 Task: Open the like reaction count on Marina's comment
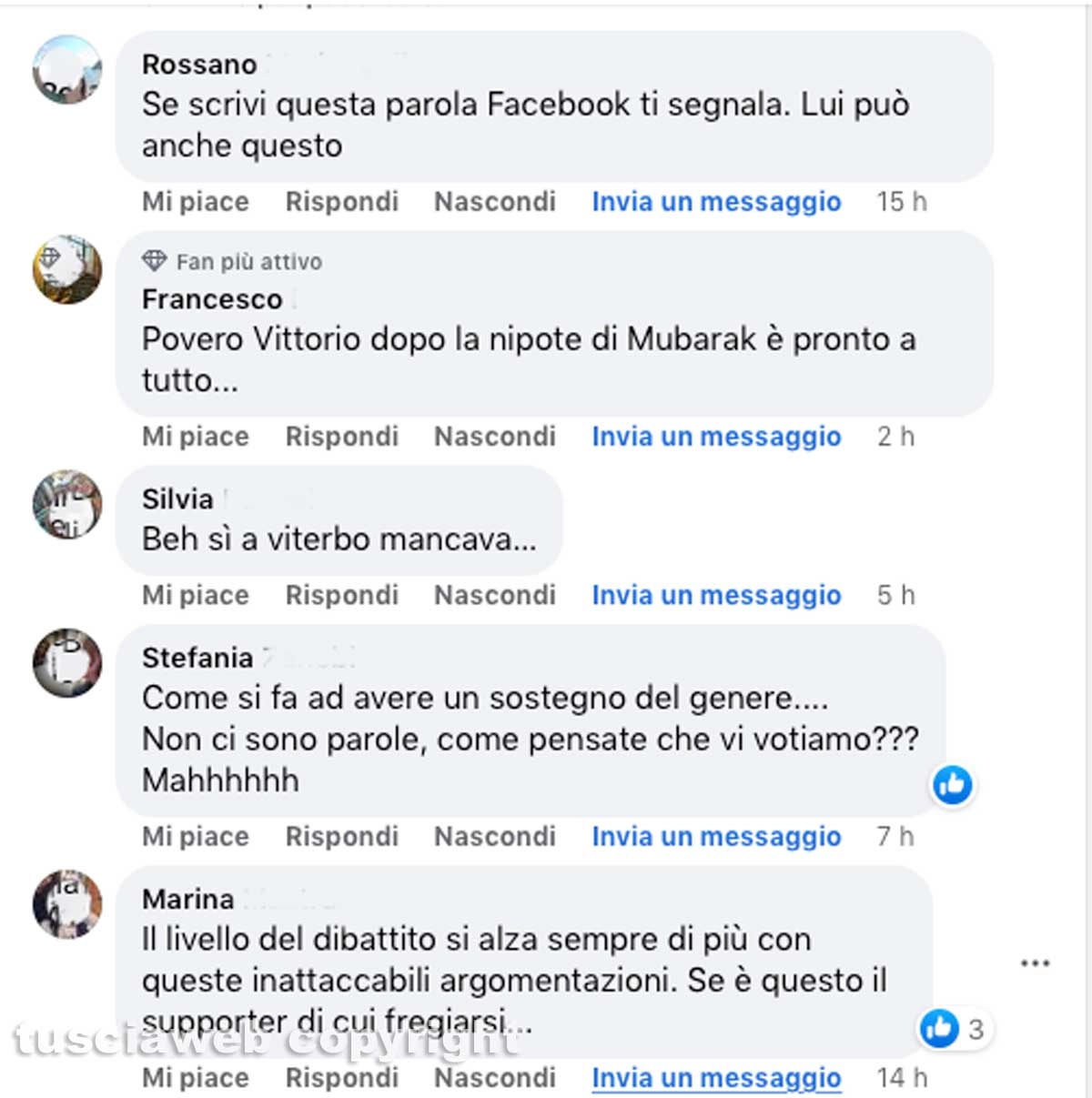(952, 1029)
